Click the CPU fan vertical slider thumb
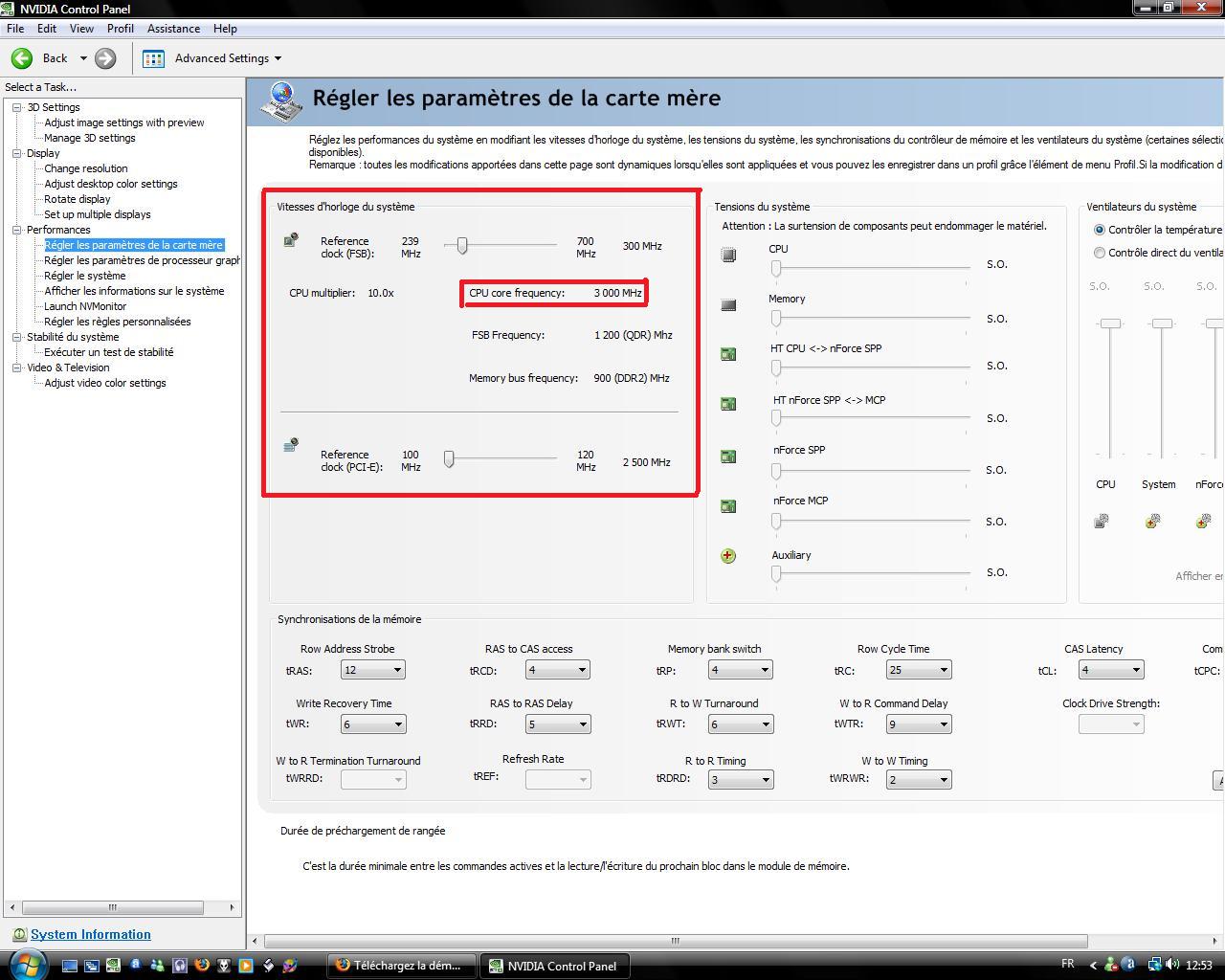 pos(1110,323)
